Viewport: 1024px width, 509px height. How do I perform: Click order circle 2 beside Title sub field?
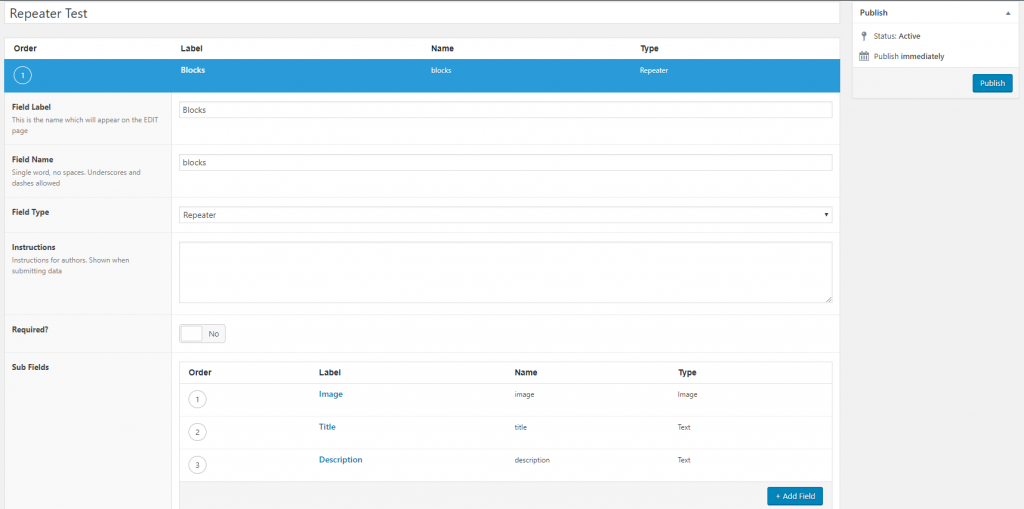(x=197, y=432)
